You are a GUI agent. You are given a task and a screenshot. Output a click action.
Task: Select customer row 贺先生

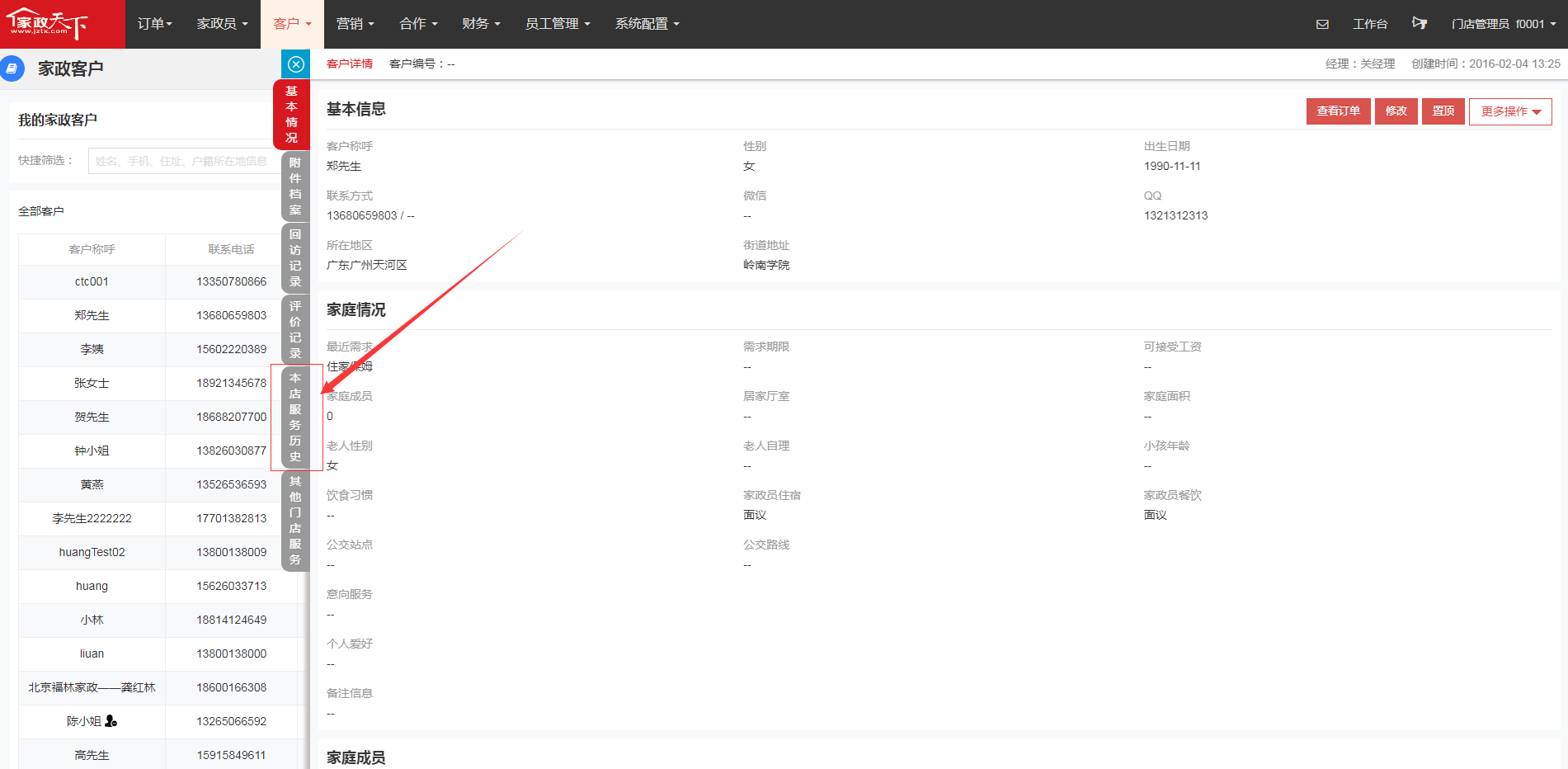[157, 417]
